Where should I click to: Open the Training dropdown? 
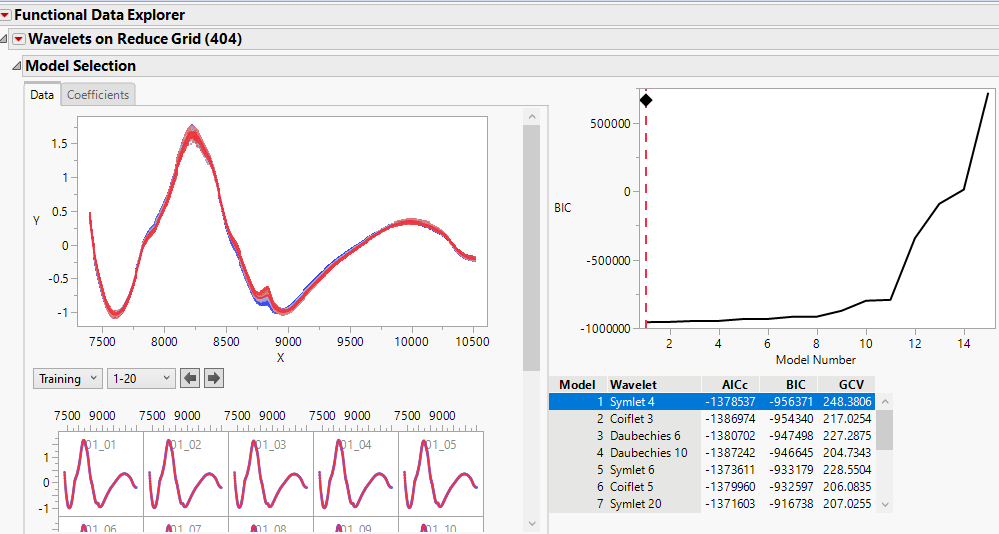click(68, 379)
